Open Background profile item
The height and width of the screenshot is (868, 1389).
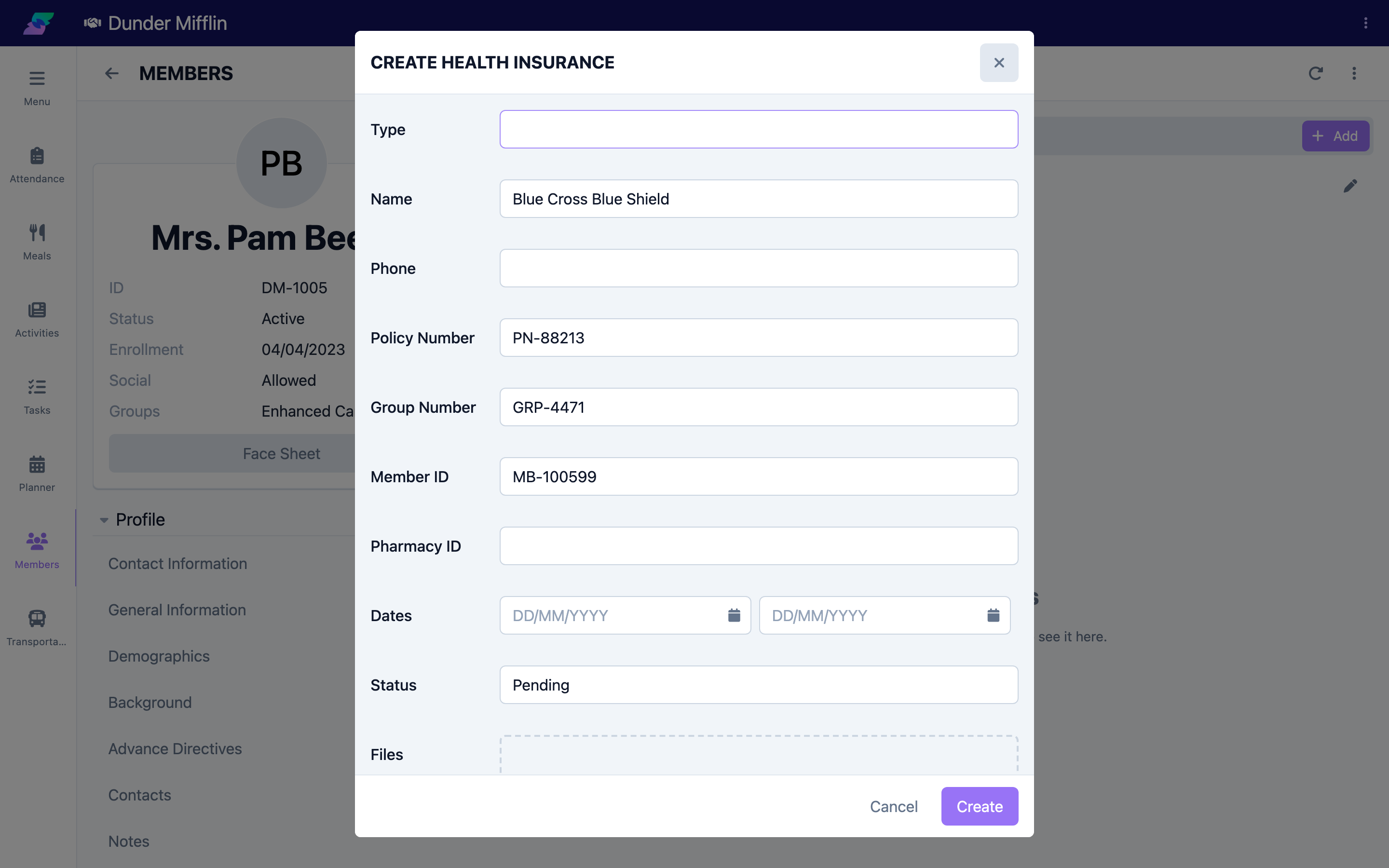pyautogui.click(x=150, y=703)
